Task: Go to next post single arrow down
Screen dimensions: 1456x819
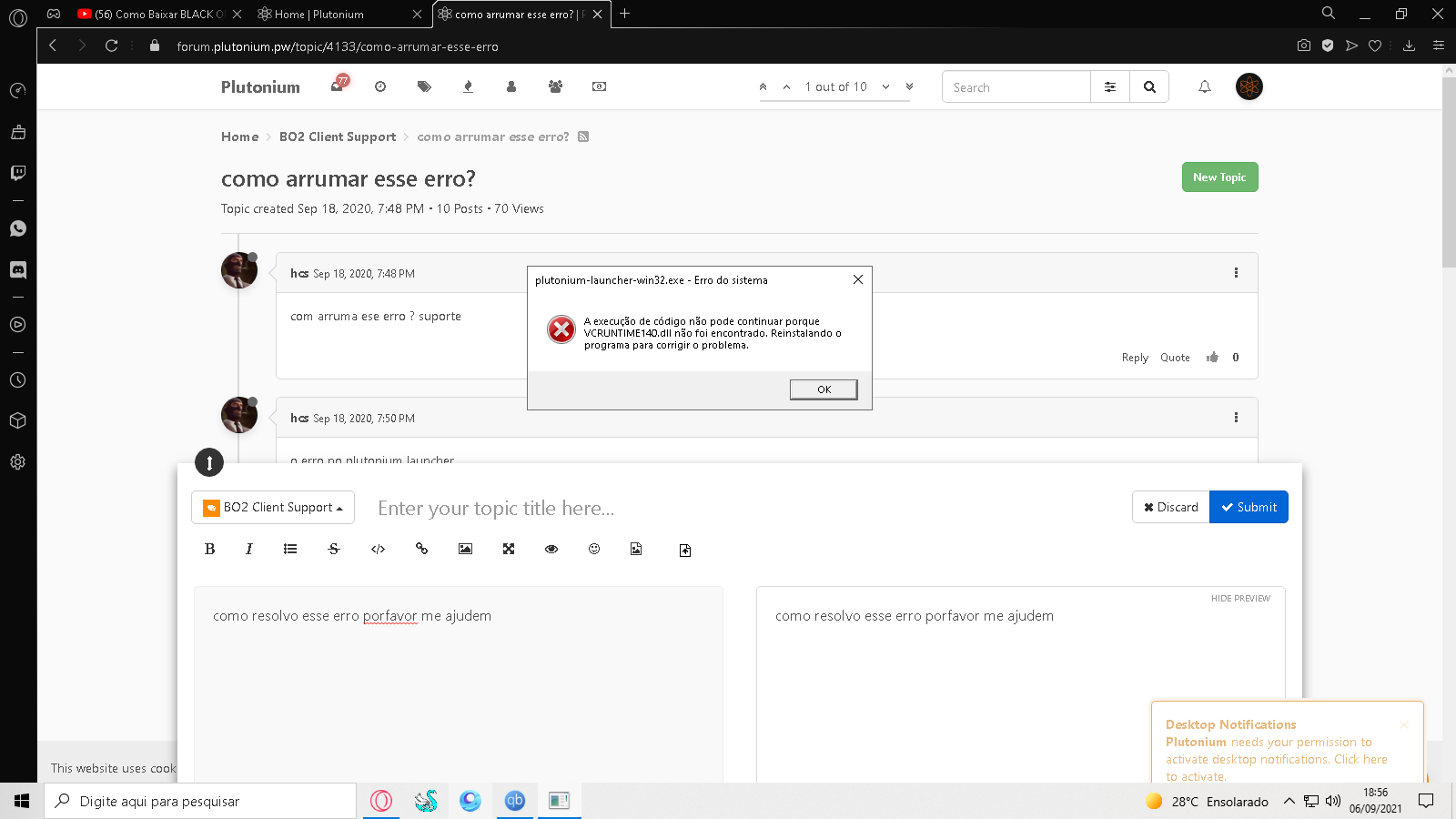Action: pyautogui.click(x=885, y=86)
